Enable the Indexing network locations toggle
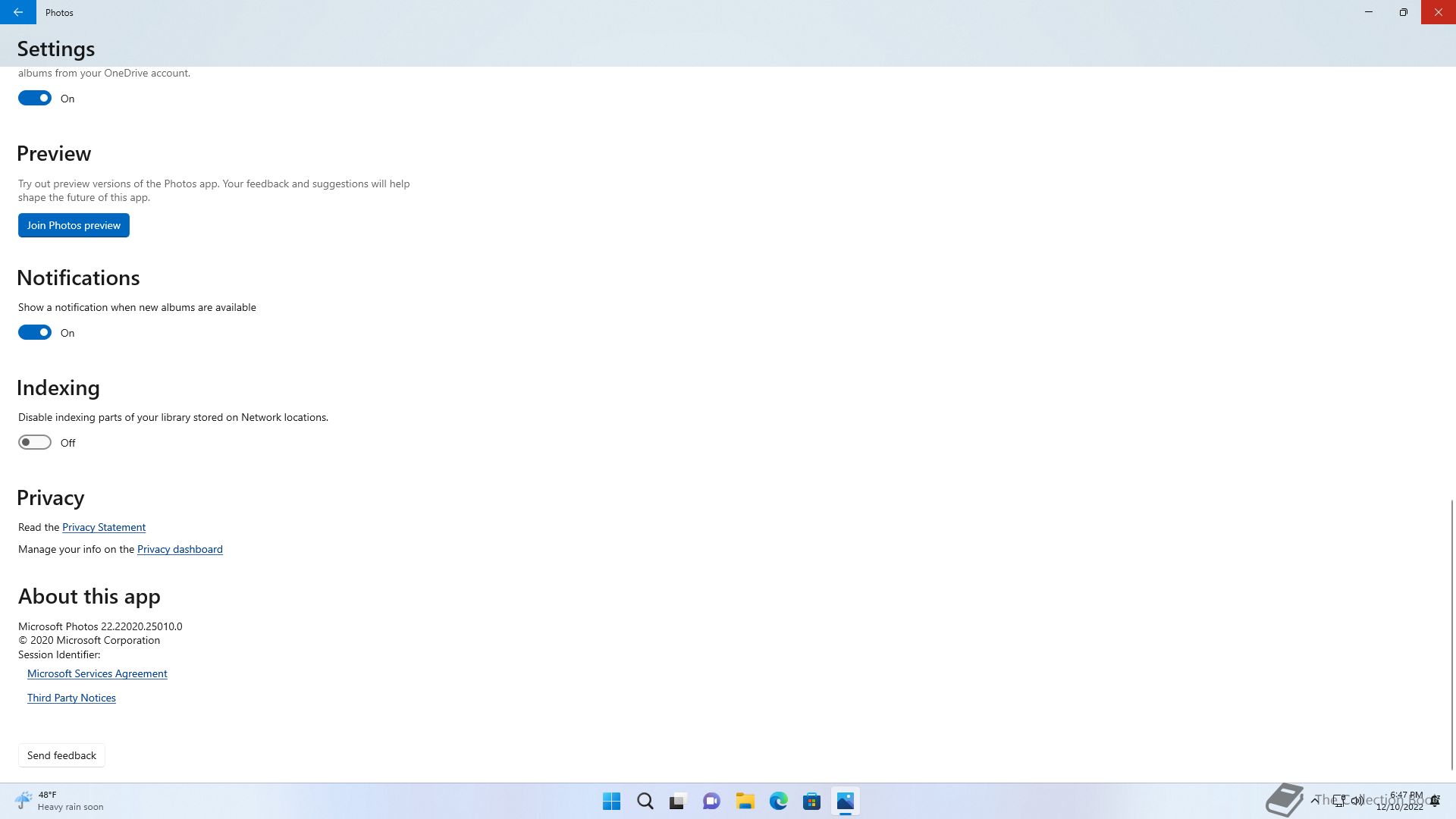The image size is (1456, 819). [x=35, y=442]
